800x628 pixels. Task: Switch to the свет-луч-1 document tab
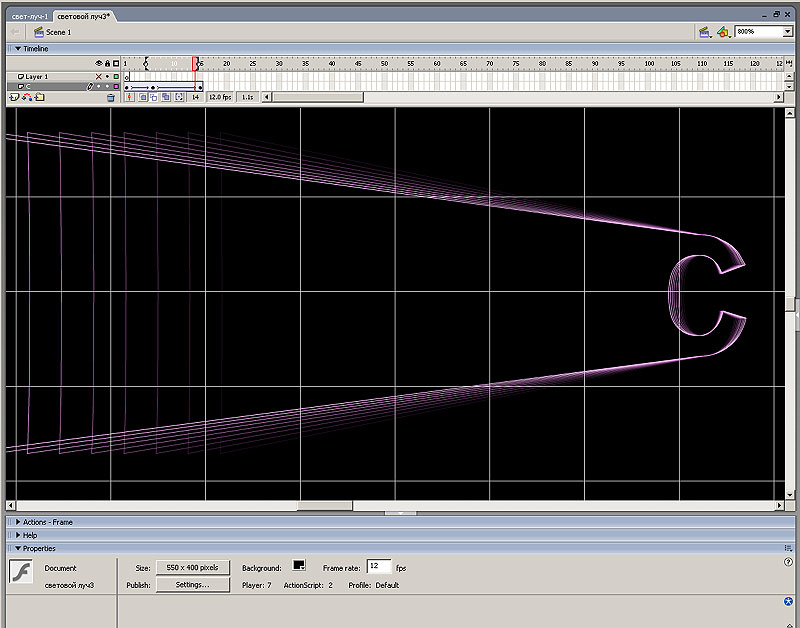click(28, 18)
